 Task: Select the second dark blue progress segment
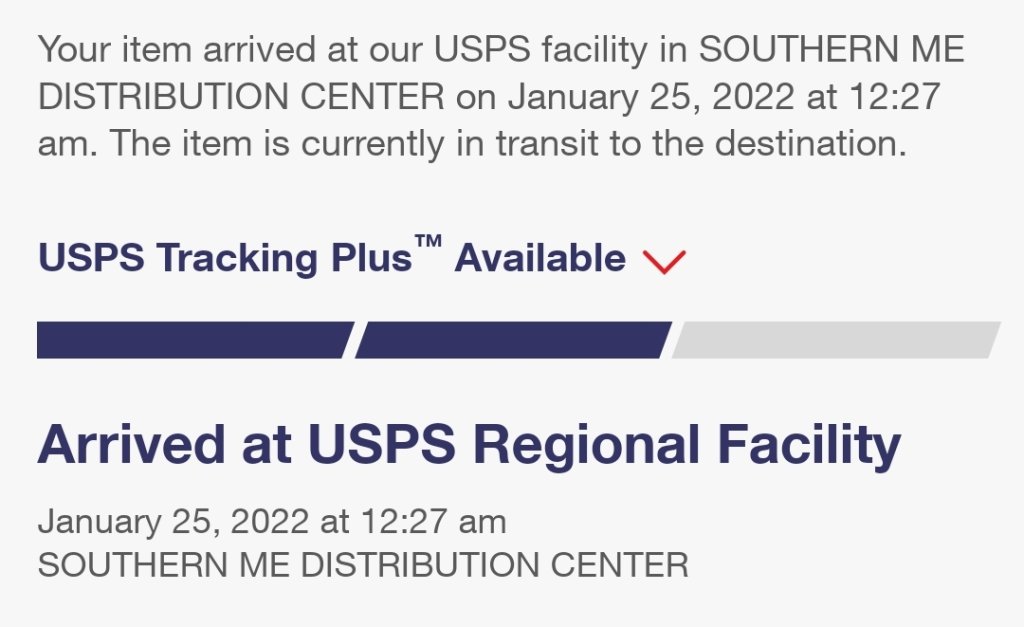tap(512, 340)
